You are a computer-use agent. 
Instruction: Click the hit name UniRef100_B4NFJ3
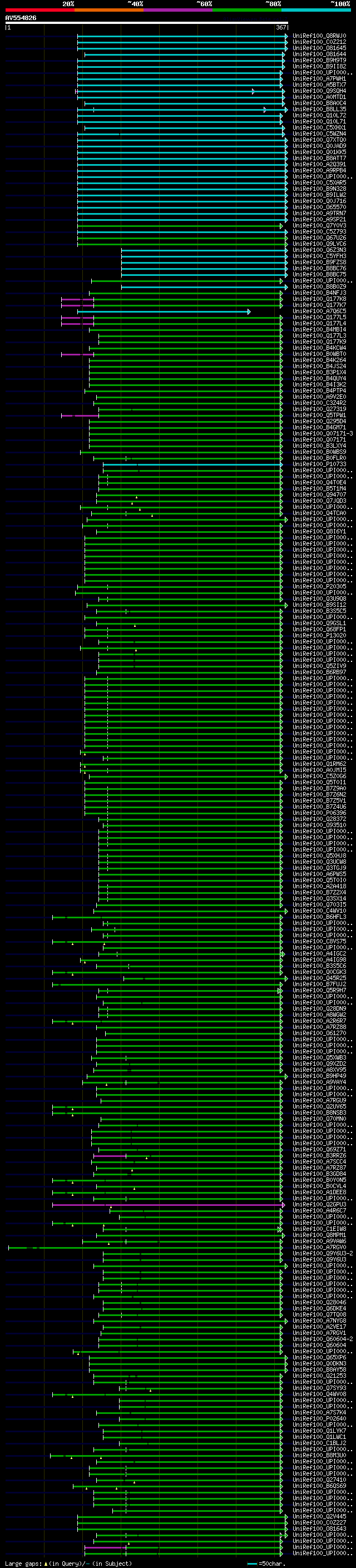click(319, 293)
